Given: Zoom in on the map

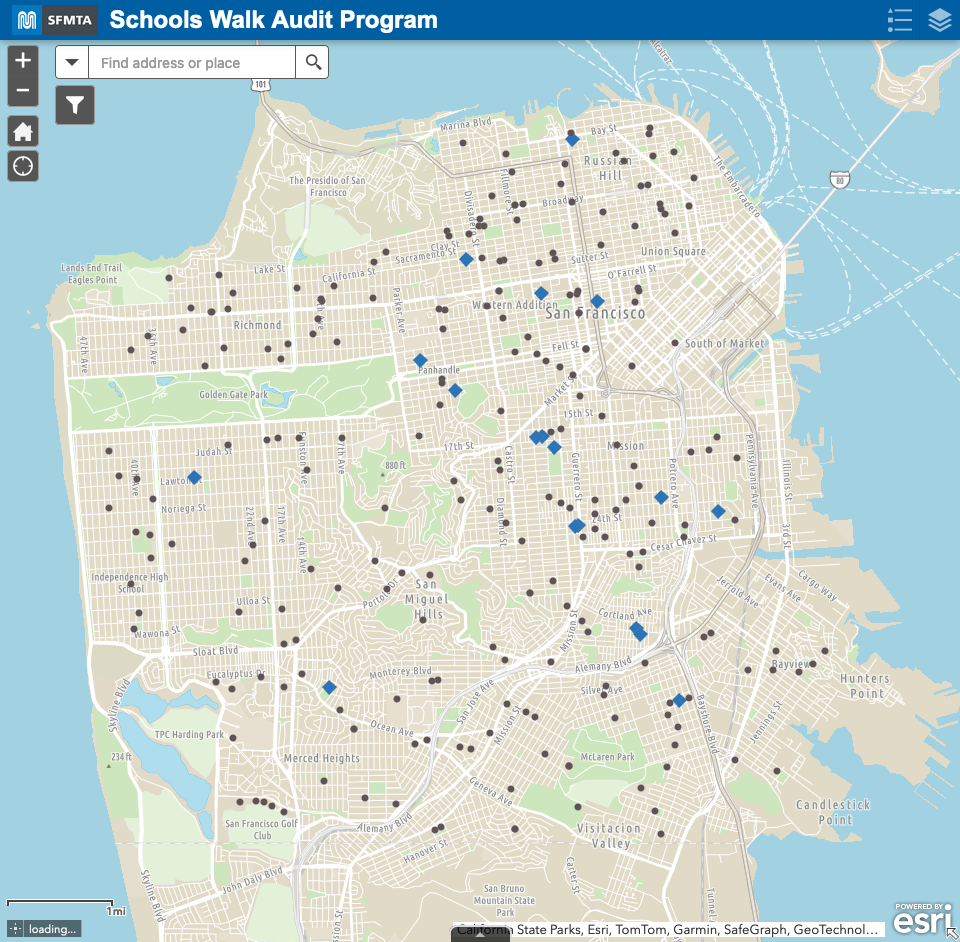Looking at the screenshot, I should pyautogui.click(x=22, y=60).
